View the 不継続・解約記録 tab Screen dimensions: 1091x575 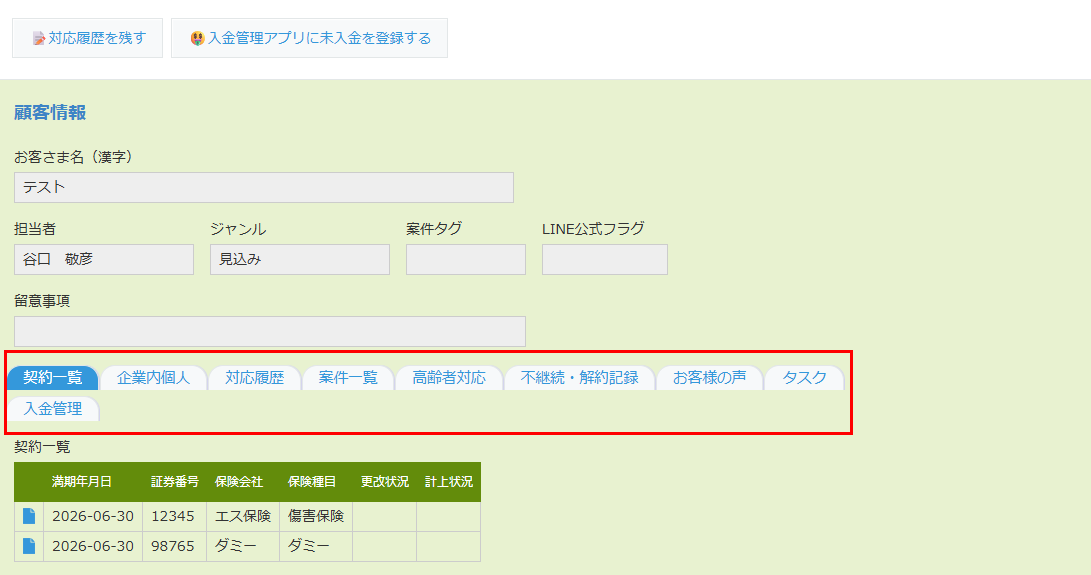click(x=579, y=378)
